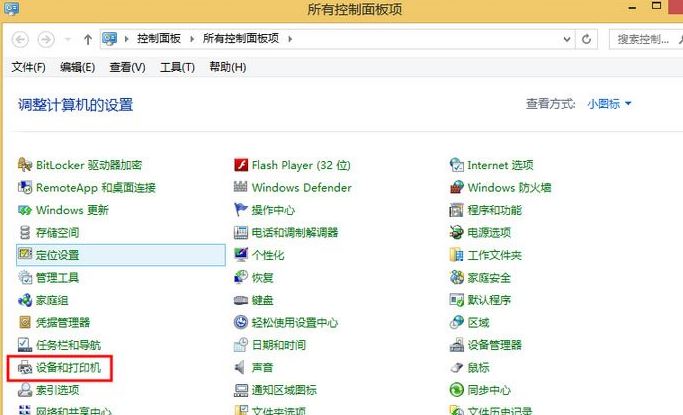Go forward with the Forward arrow
683x415 pixels.
pos(46,40)
